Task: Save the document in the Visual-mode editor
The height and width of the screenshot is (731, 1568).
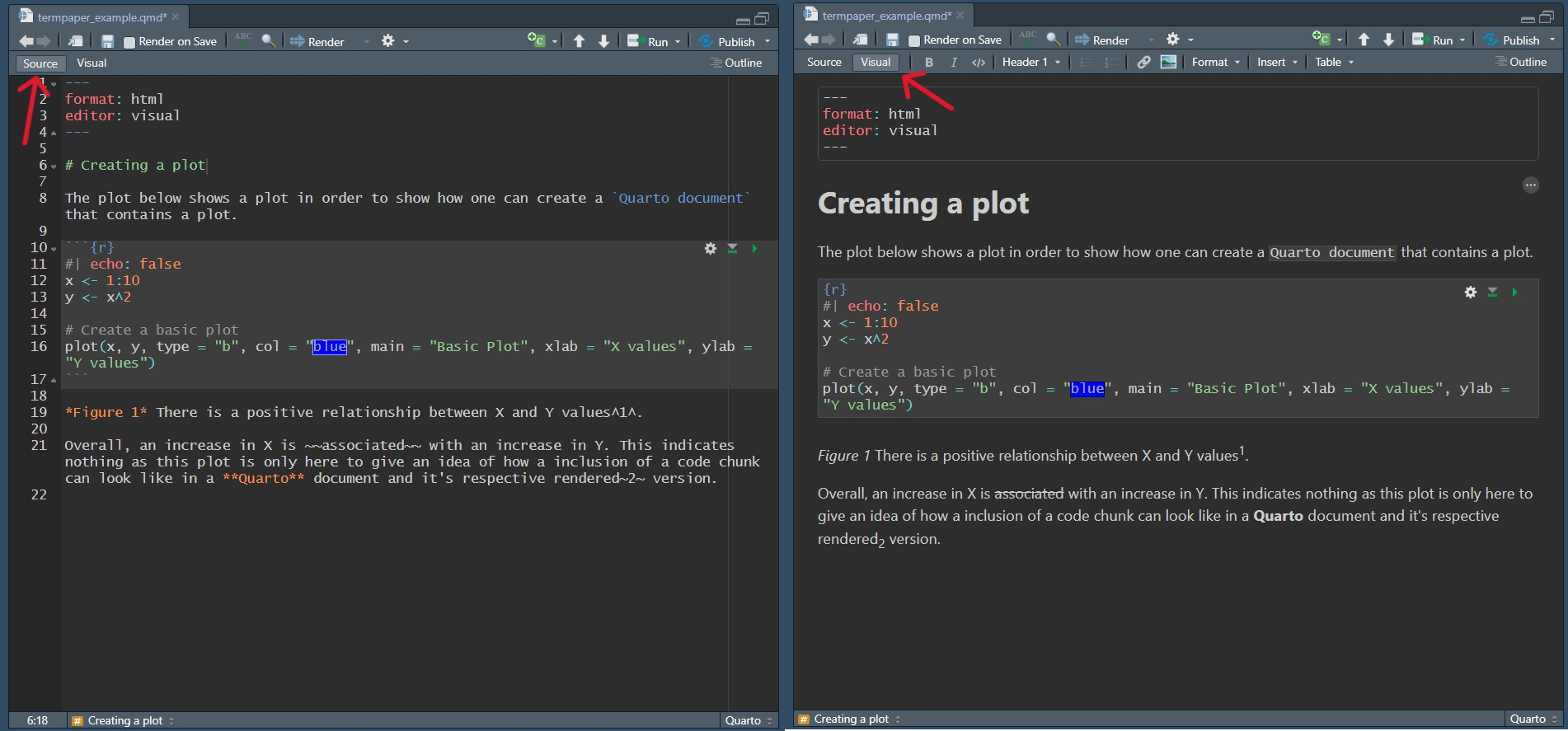Action: click(892, 40)
